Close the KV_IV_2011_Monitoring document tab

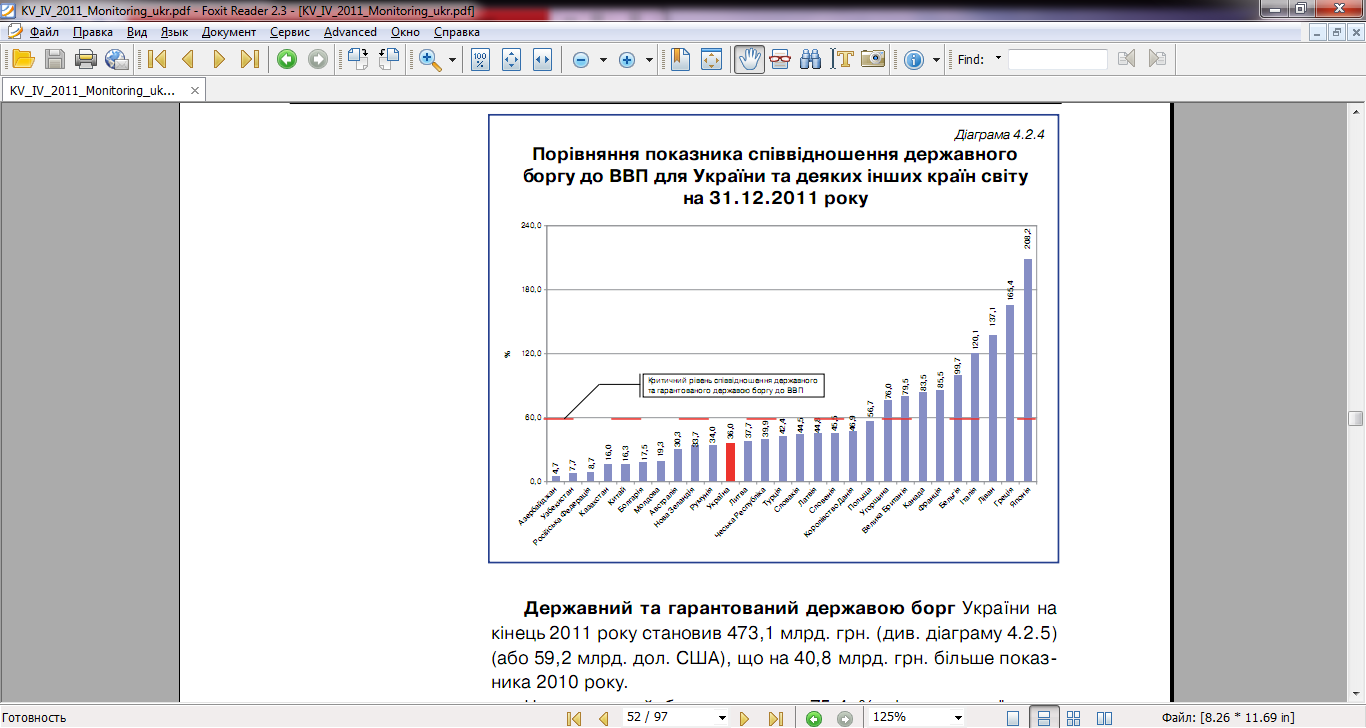coord(195,90)
